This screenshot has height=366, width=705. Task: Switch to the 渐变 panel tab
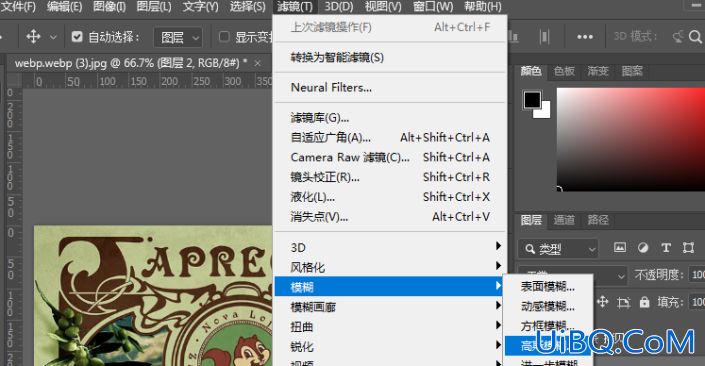(598, 71)
